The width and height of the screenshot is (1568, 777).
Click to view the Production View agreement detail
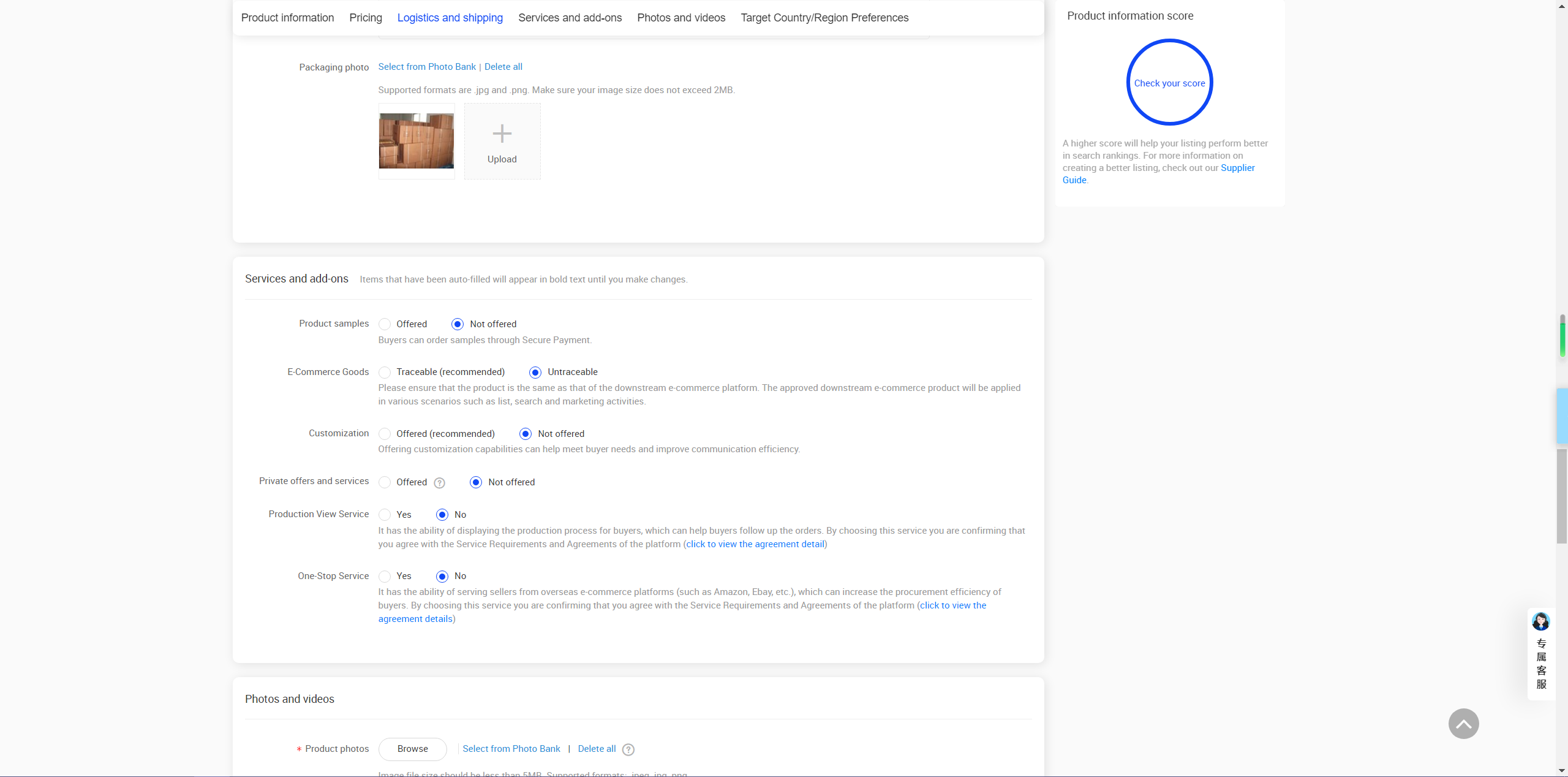point(755,544)
